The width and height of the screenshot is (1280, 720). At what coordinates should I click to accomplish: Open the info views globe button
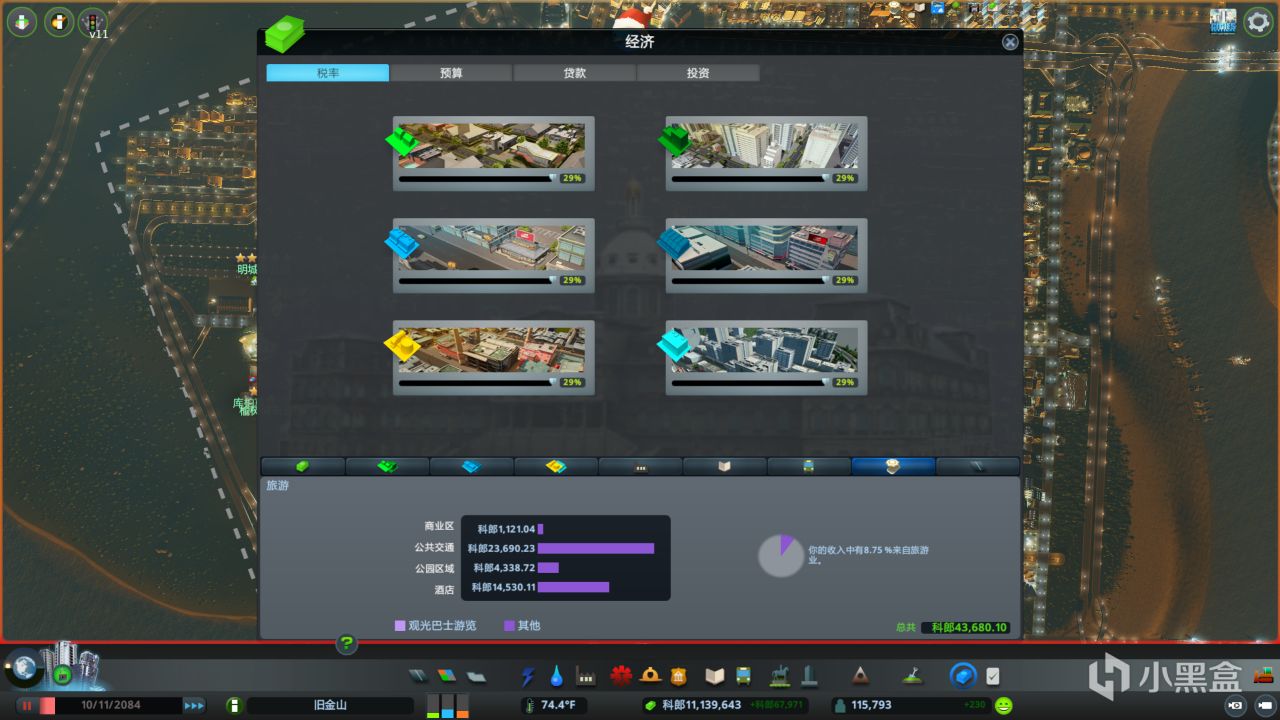pyautogui.click(x=22, y=667)
